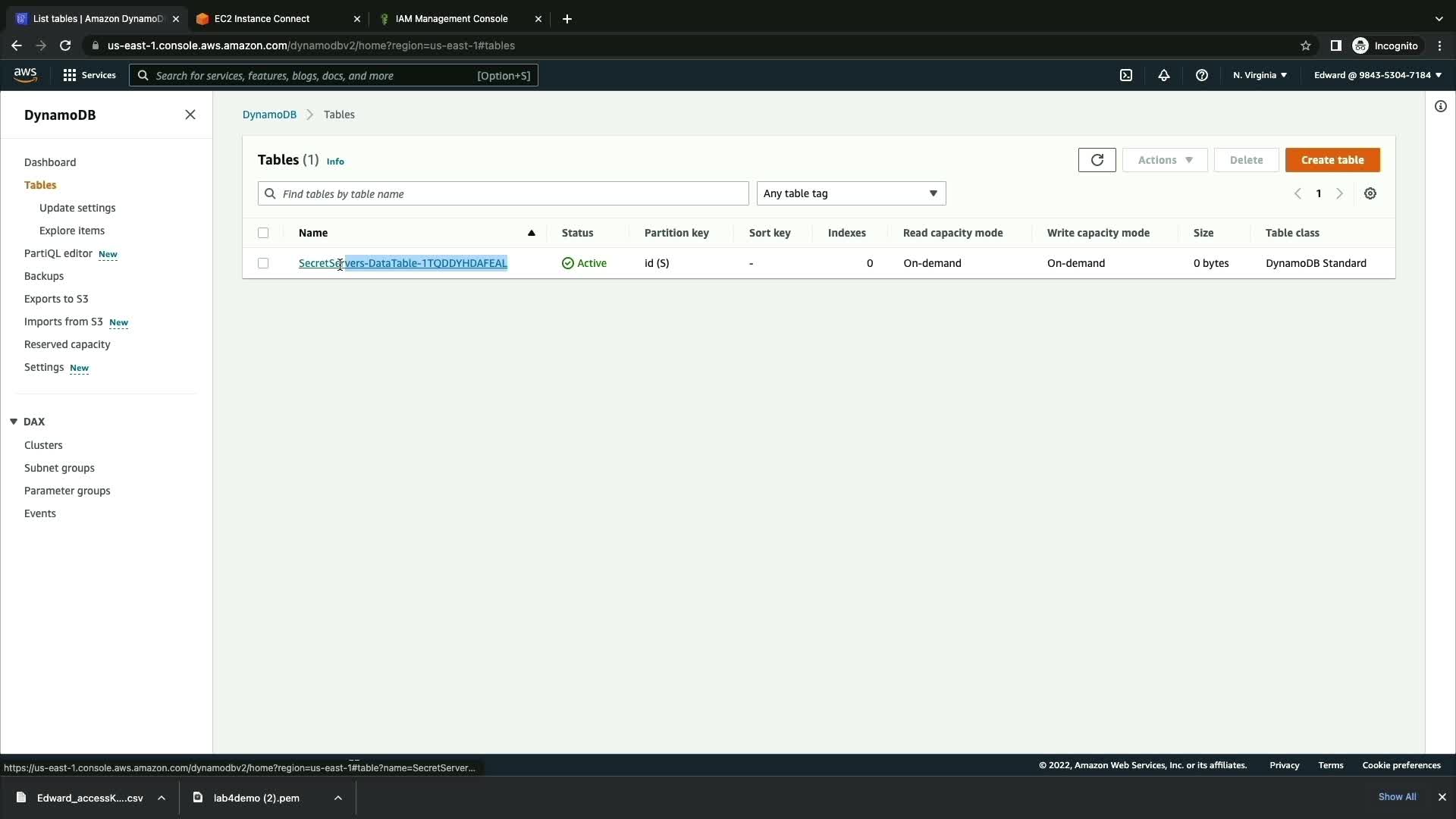
Task: Switch to the EC2 Instance Connect tab
Action: tap(262, 18)
